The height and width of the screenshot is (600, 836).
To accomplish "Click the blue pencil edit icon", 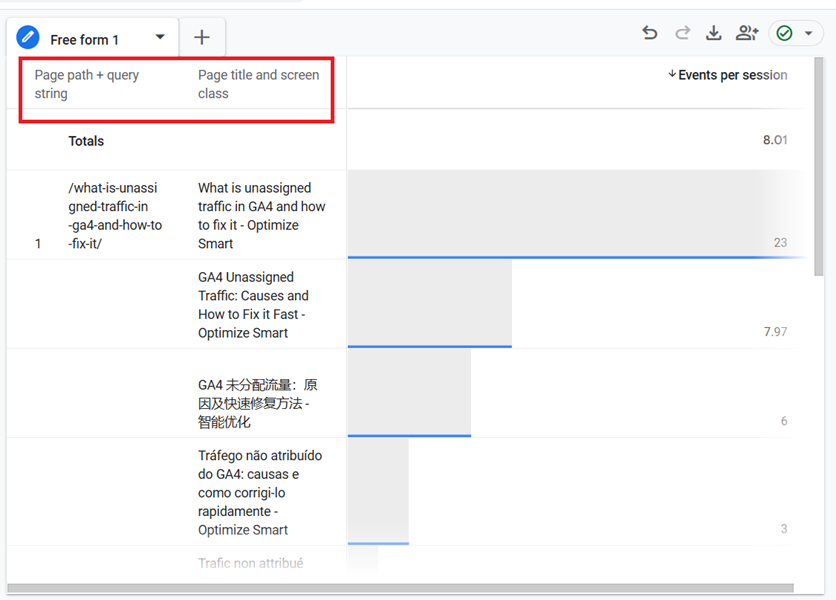I will [28, 36].
